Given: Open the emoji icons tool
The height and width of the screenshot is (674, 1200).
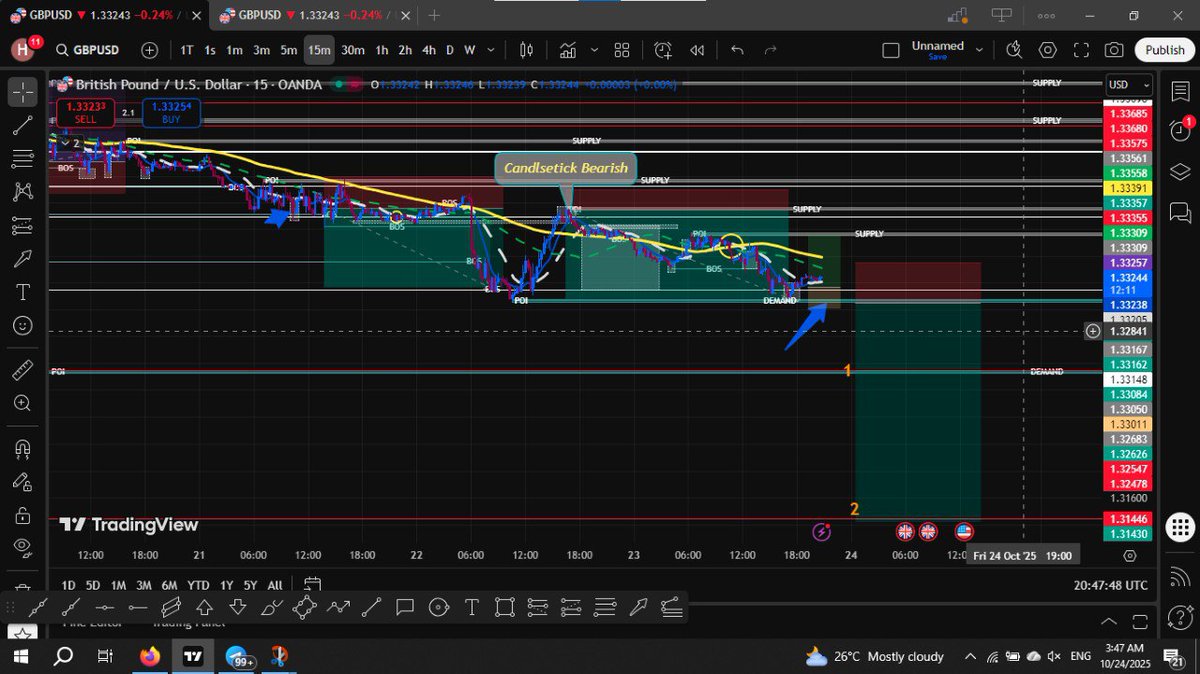Looking at the screenshot, I should (23, 326).
